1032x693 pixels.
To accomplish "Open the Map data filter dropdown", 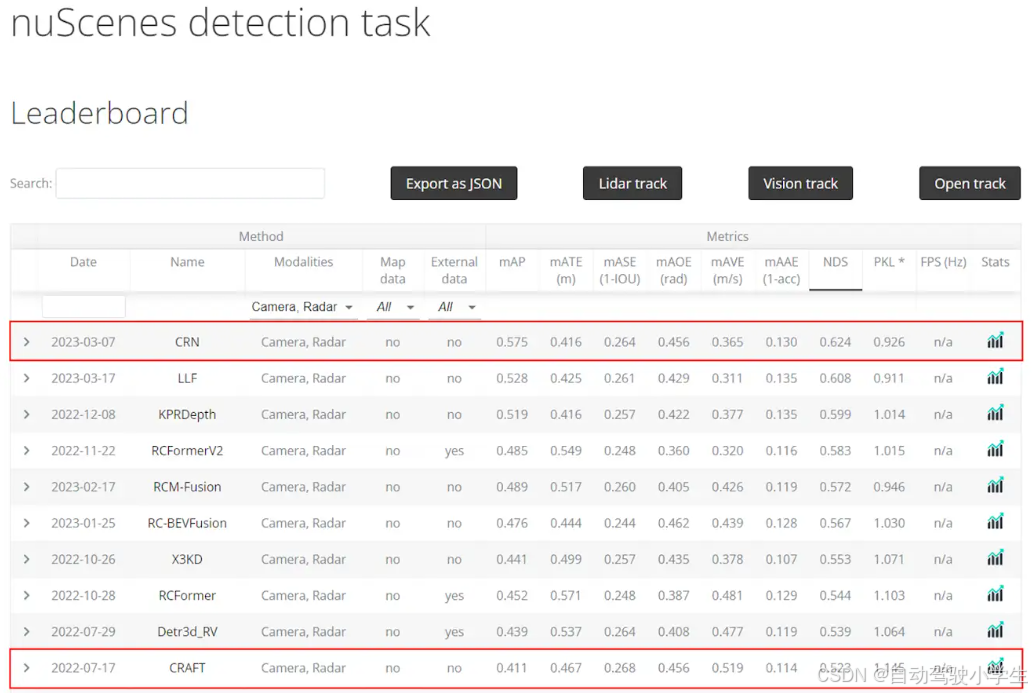I will (x=394, y=307).
